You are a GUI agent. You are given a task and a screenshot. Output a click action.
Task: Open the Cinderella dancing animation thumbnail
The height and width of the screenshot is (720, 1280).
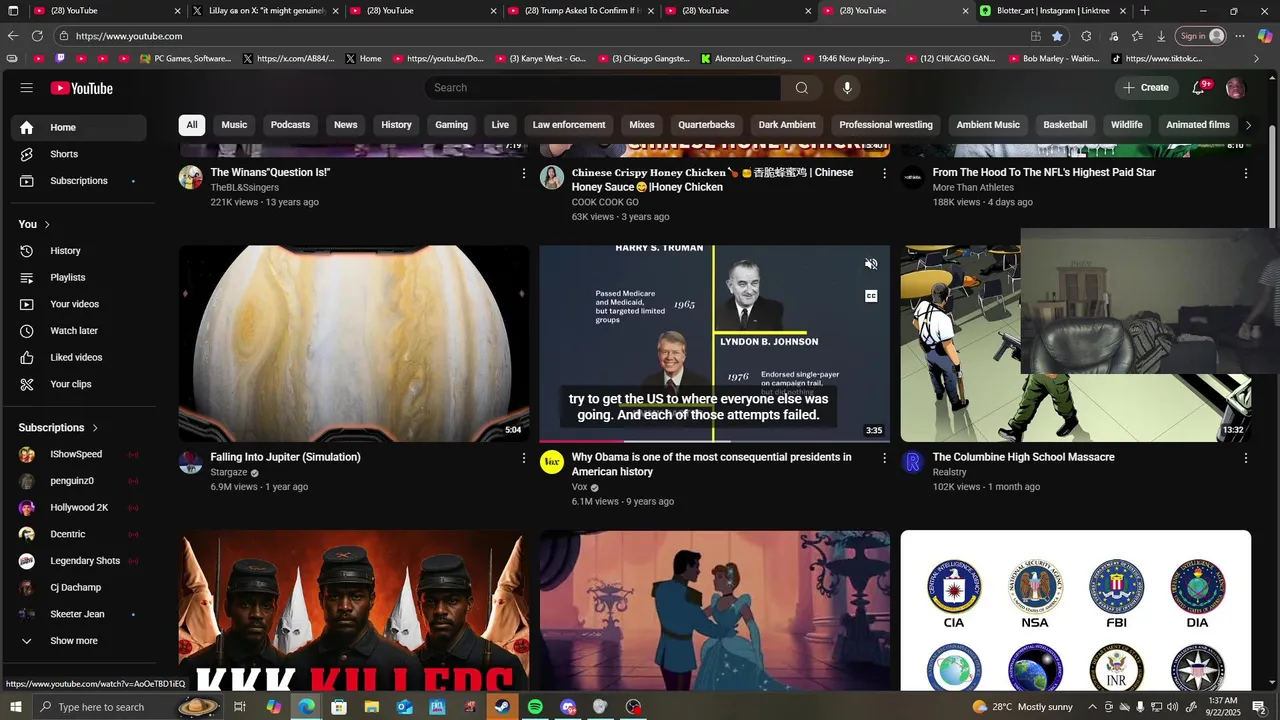point(714,610)
